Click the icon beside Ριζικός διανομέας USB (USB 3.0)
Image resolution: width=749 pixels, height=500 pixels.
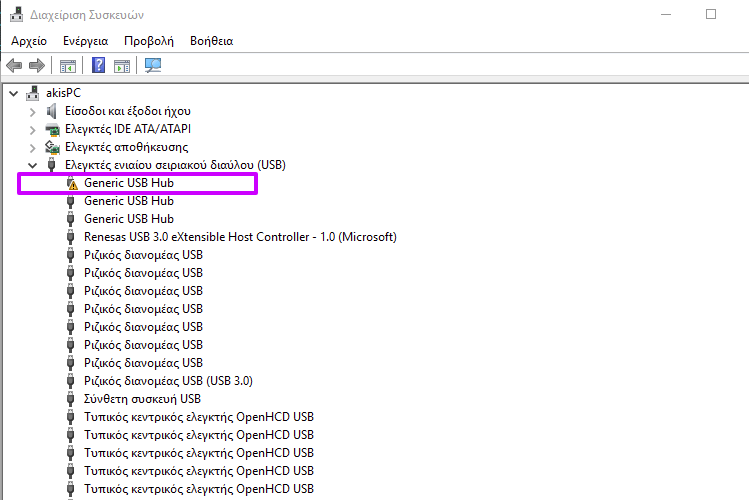click(71, 381)
